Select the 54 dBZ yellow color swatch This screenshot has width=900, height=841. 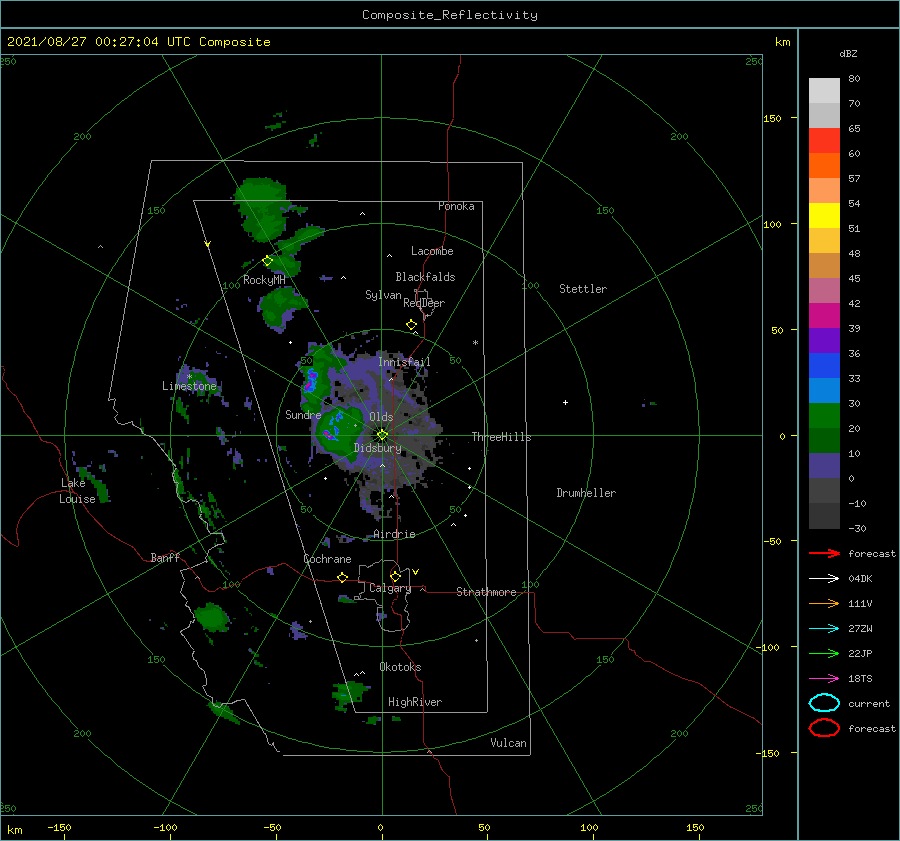[x=824, y=216]
